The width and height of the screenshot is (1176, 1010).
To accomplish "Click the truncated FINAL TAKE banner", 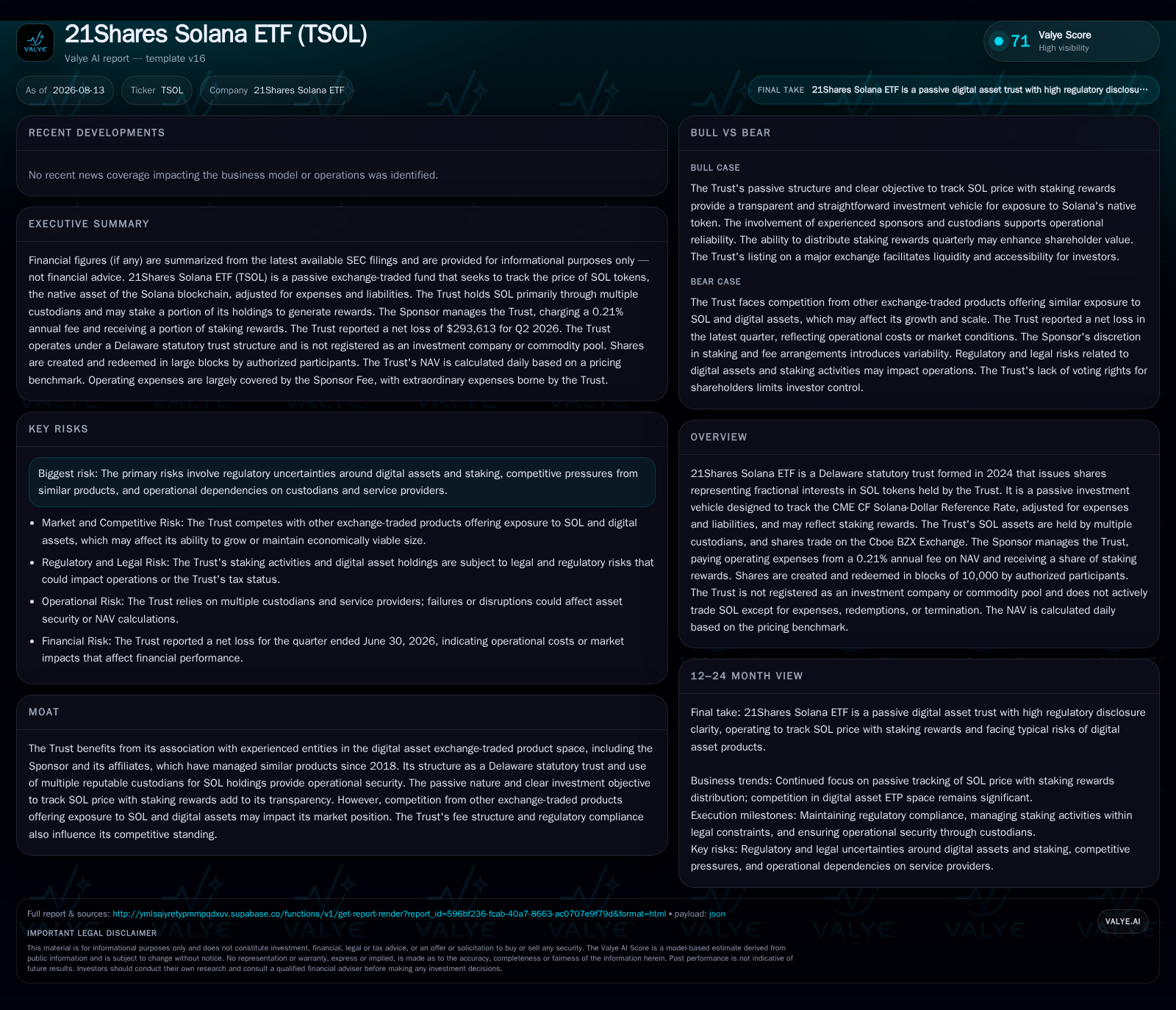I will pyautogui.click(x=953, y=90).
